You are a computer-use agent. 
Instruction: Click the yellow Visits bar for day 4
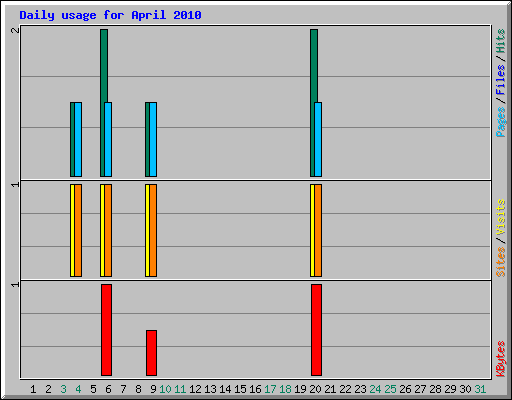[72, 230]
